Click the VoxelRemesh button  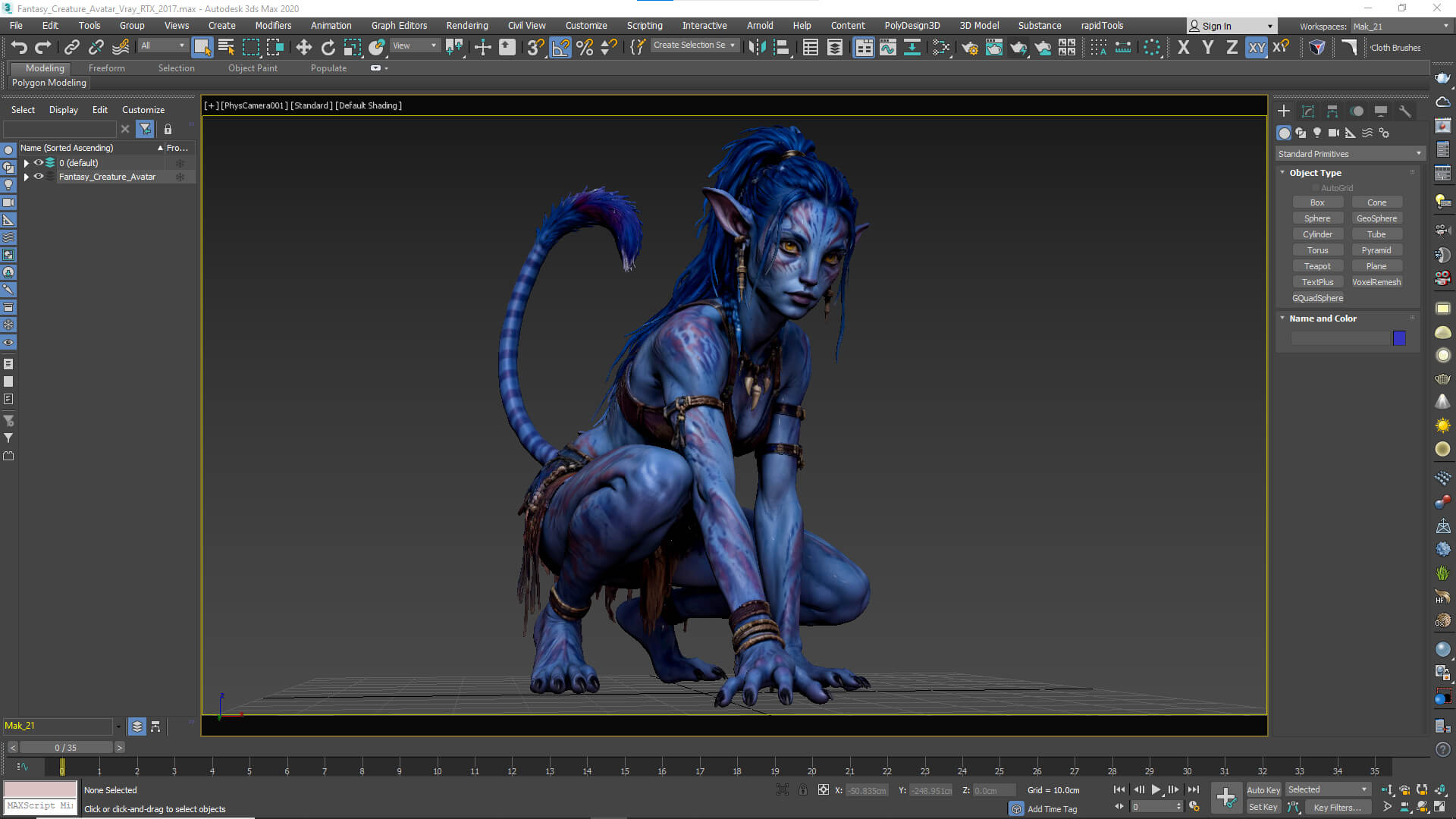click(x=1376, y=282)
